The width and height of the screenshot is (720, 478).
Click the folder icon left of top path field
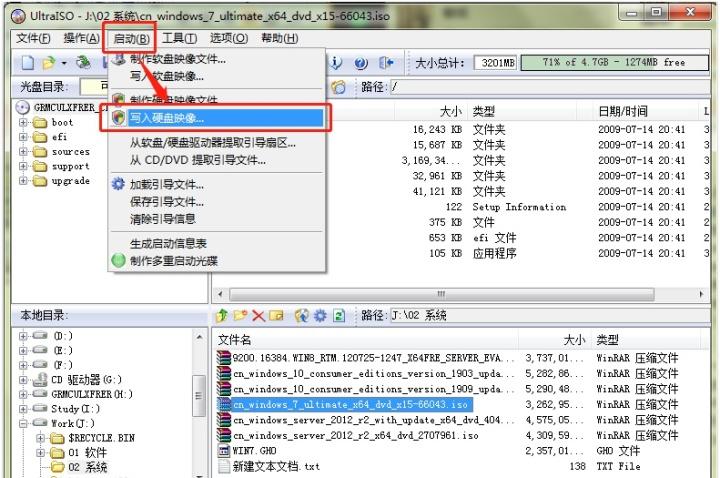coord(338,87)
